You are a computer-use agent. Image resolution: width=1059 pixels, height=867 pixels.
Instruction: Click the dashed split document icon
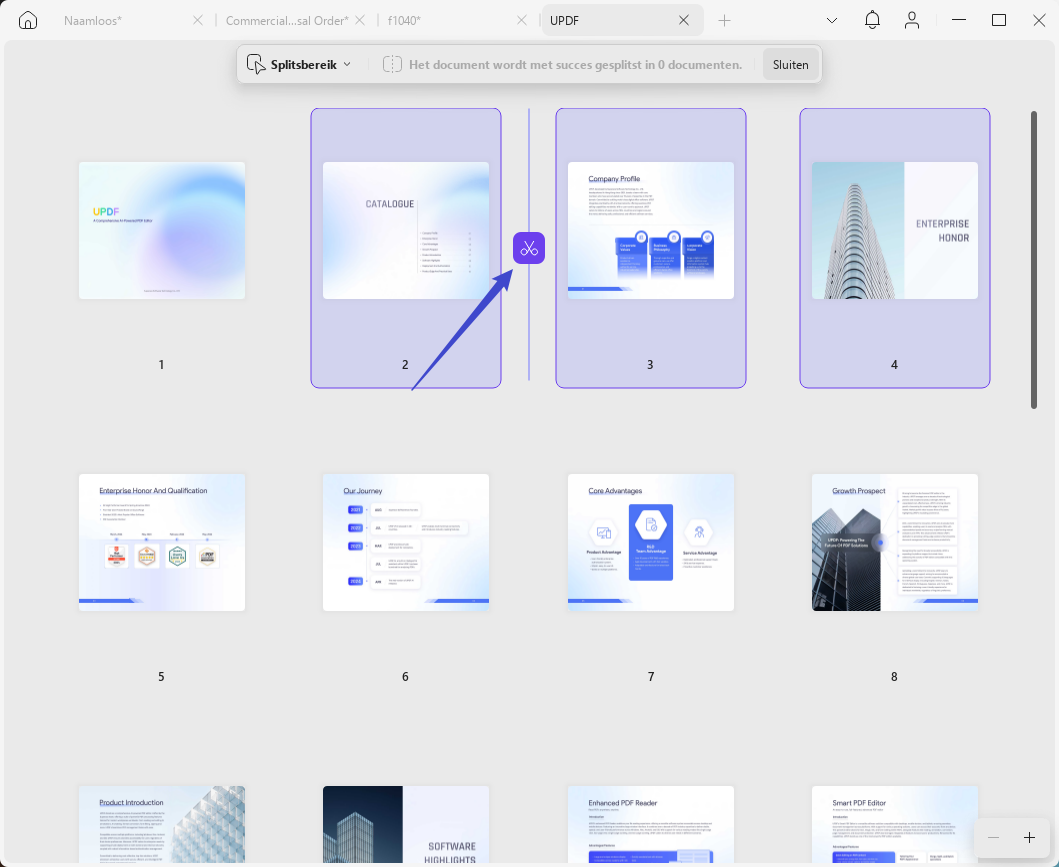pyautogui.click(x=392, y=64)
